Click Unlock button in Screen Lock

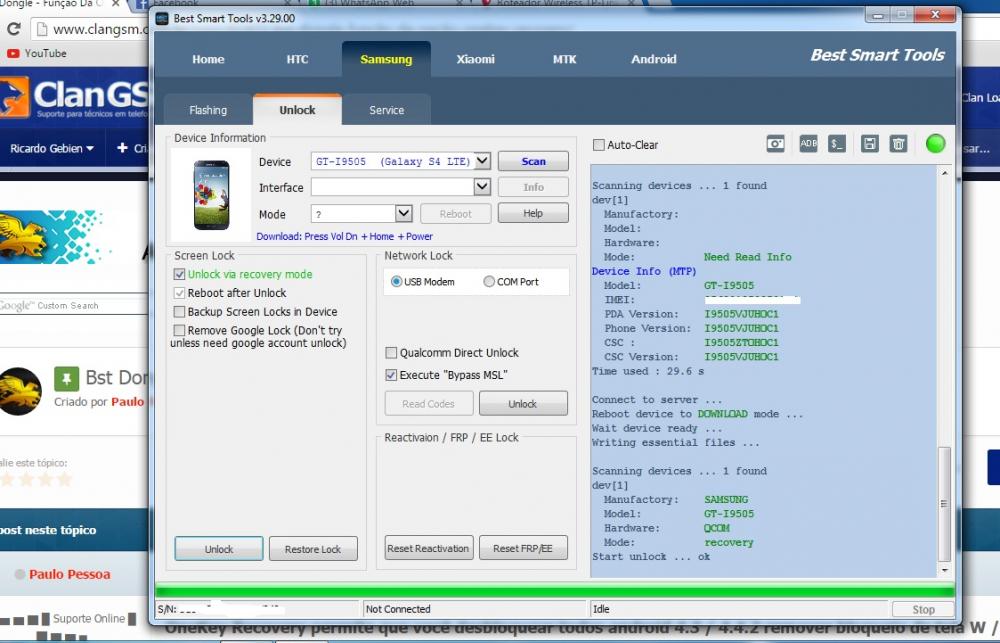coord(219,549)
